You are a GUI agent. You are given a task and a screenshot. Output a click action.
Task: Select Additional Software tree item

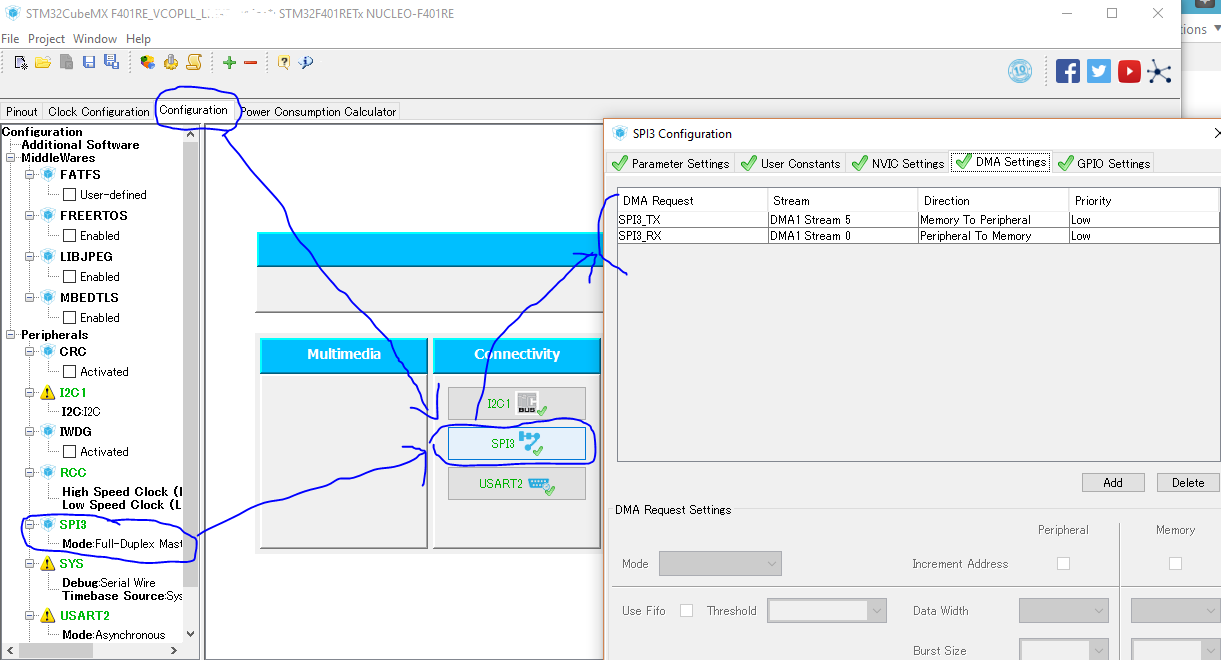point(80,145)
